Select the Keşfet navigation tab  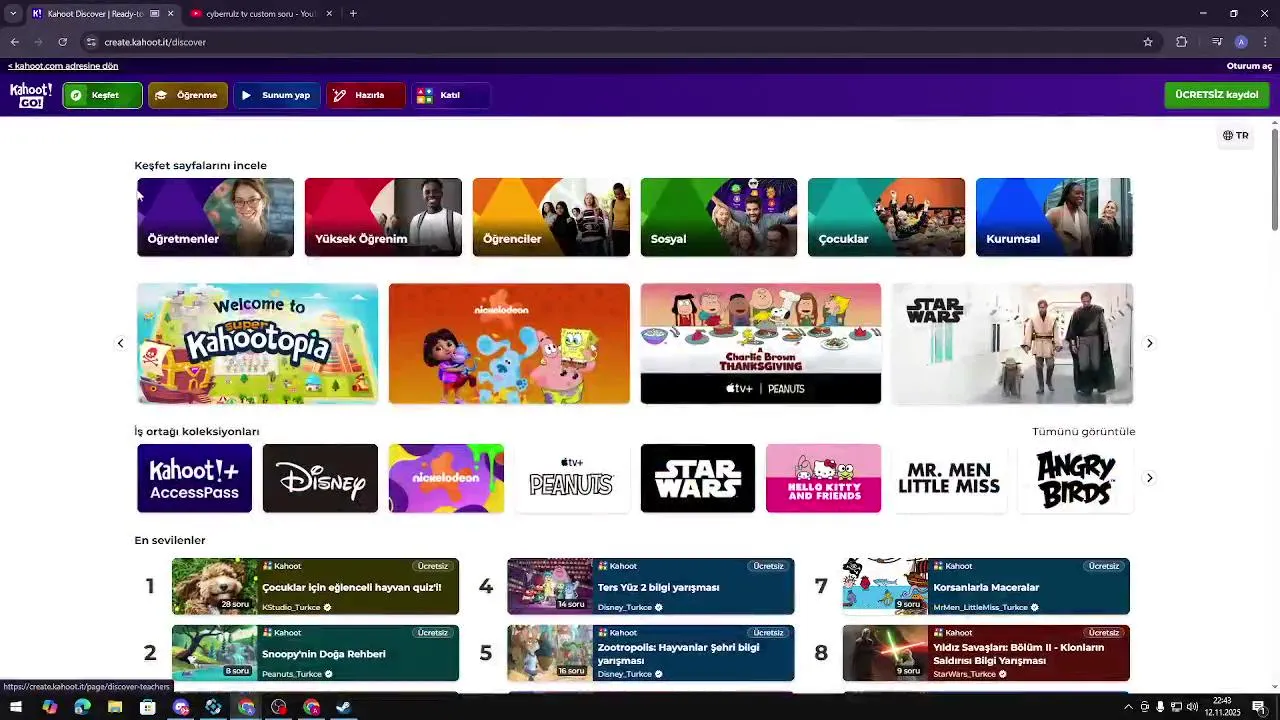pyautogui.click(x=103, y=95)
